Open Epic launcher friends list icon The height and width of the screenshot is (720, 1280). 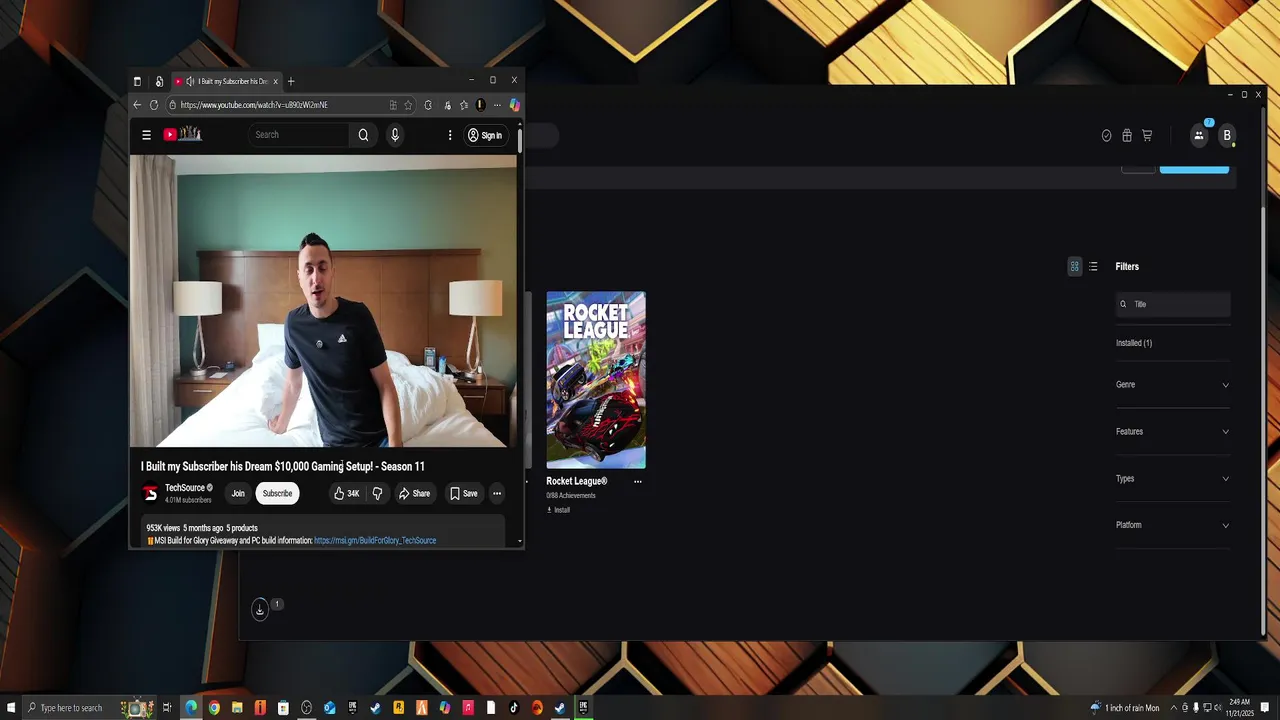(x=1199, y=135)
